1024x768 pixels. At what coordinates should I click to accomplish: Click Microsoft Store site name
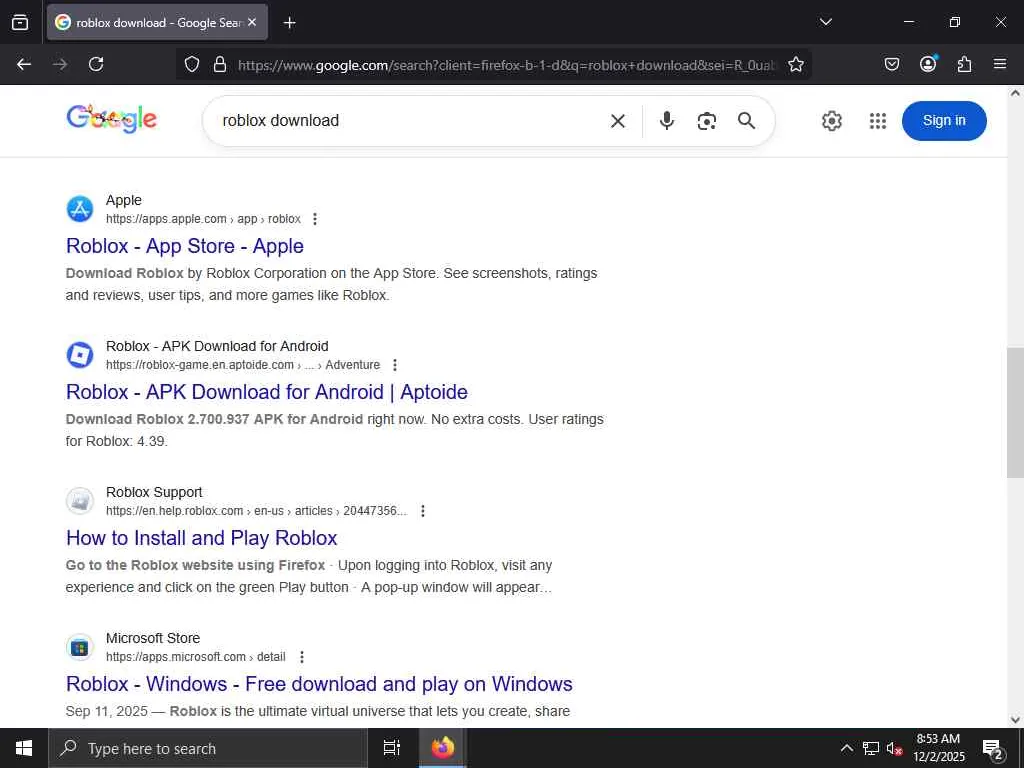point(153,639)
